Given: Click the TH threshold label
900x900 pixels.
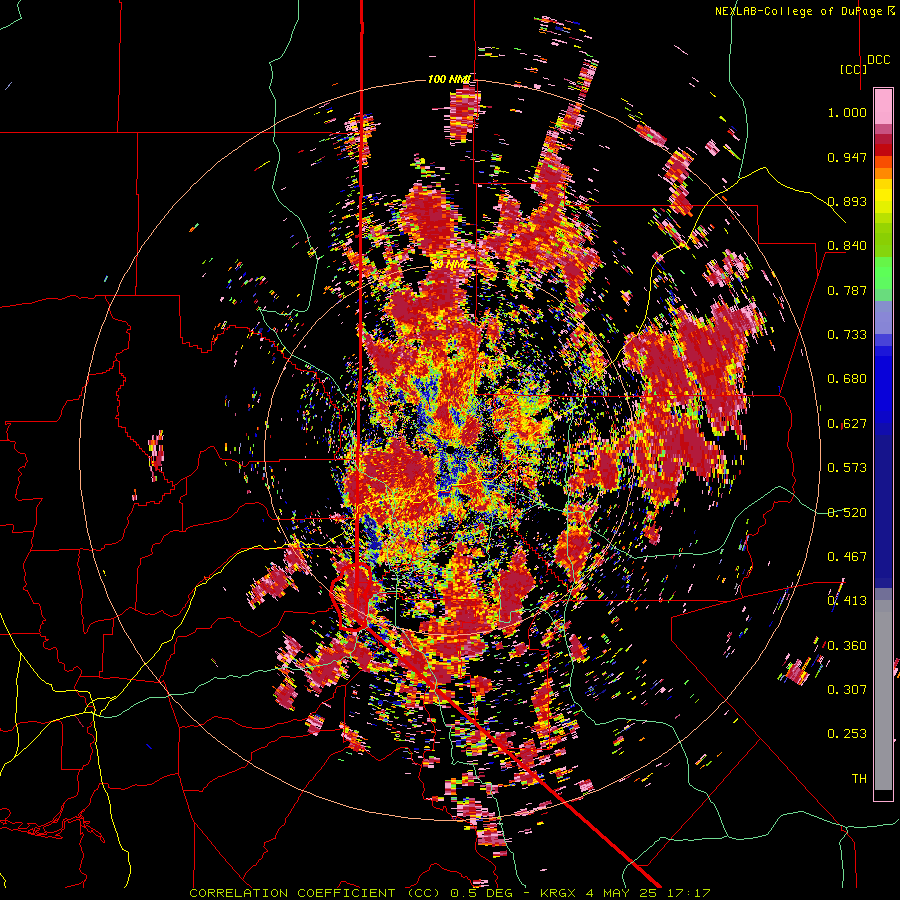Looking at the screenshot, I should point(859,778).
